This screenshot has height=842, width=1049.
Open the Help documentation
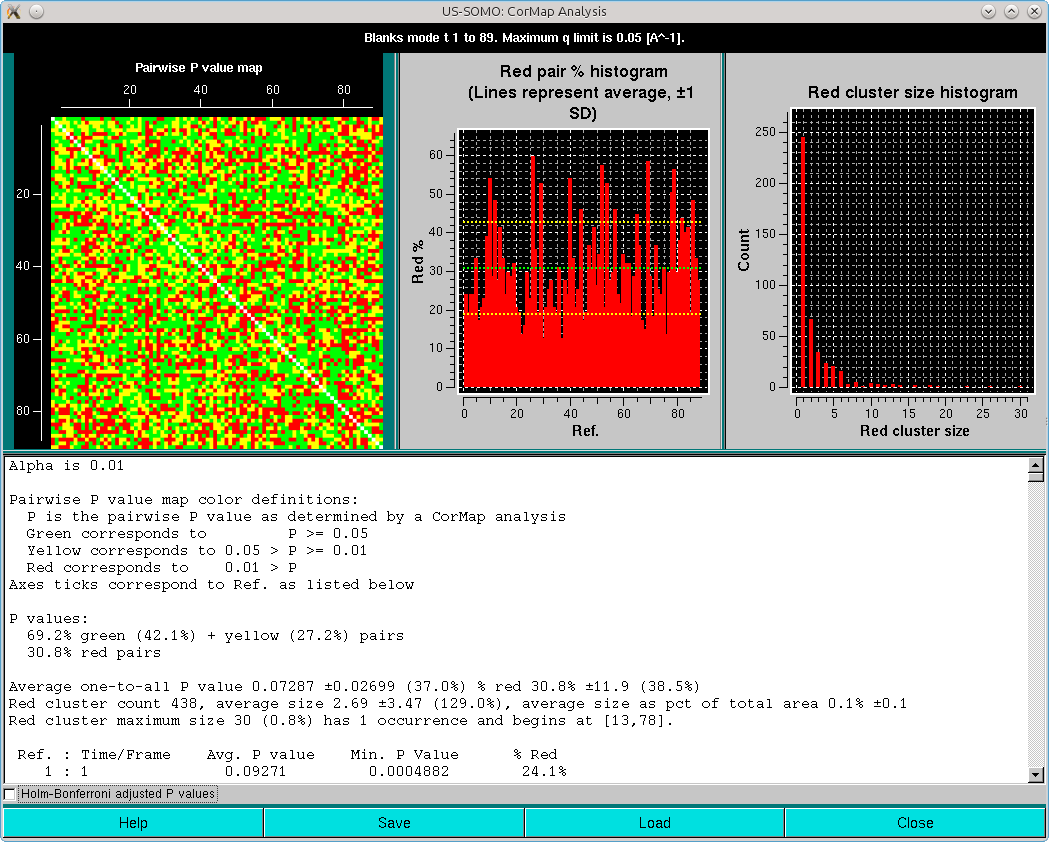(x=133, y=822)
